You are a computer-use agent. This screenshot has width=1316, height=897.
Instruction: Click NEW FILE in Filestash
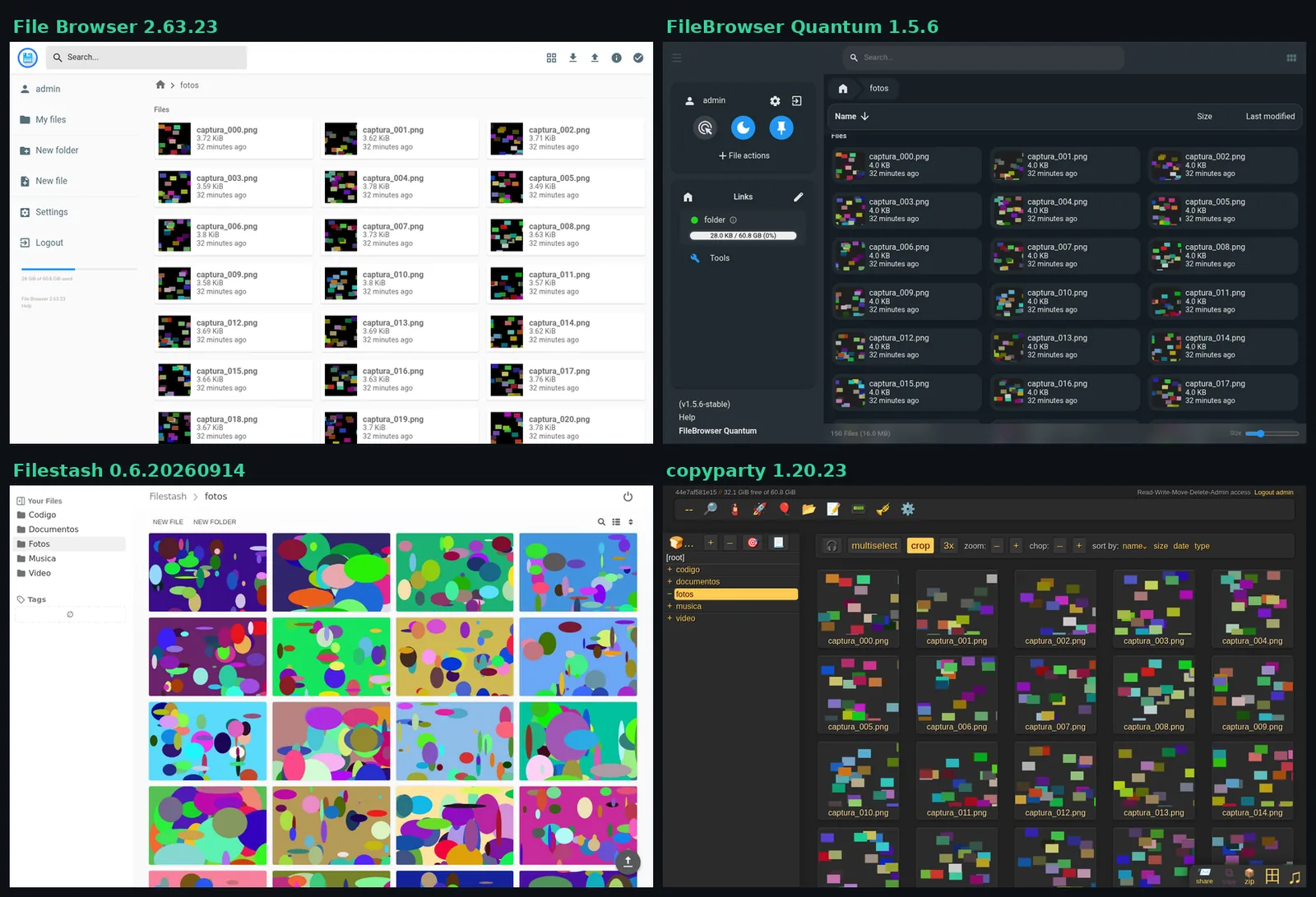(x=168, y=522)
